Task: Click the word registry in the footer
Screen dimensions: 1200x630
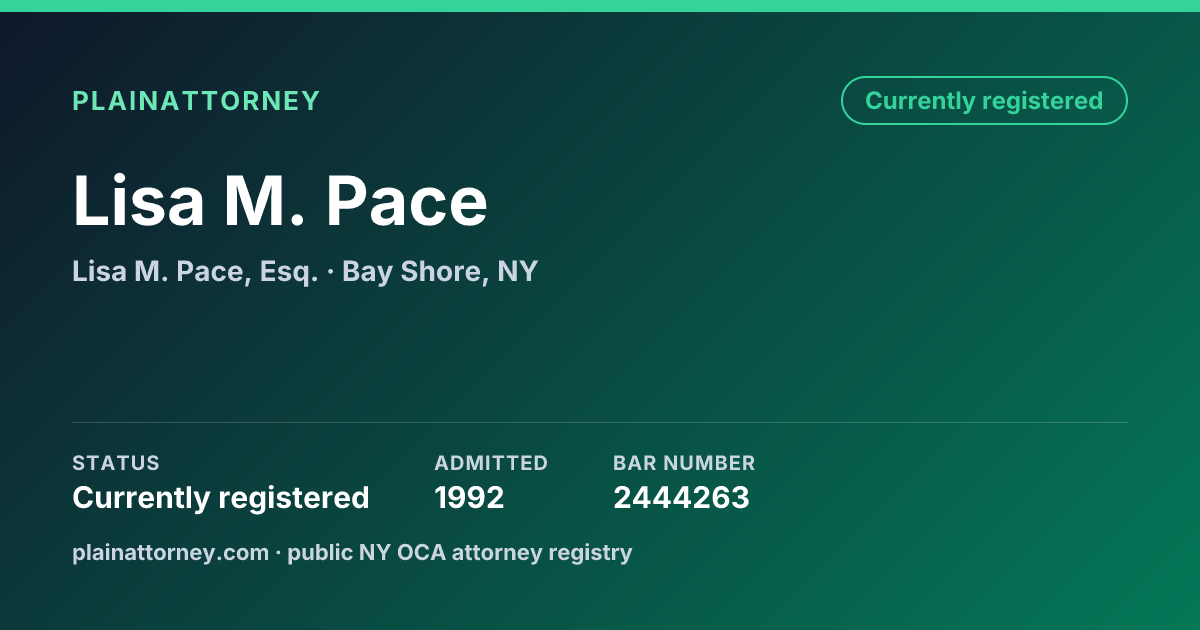Action: tap(596, 554)
